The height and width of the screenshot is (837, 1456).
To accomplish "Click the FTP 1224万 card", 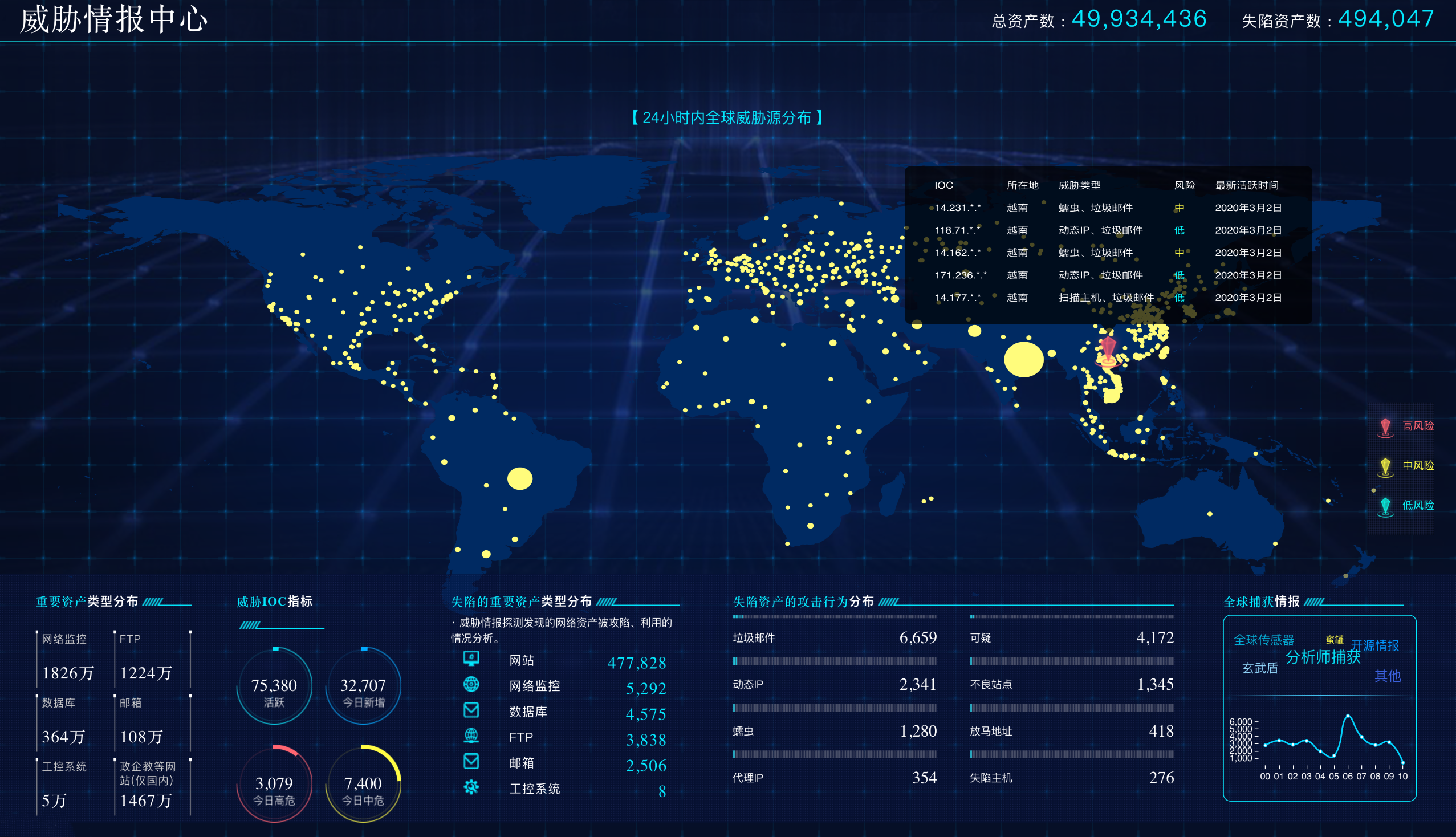I will (152, 659).
